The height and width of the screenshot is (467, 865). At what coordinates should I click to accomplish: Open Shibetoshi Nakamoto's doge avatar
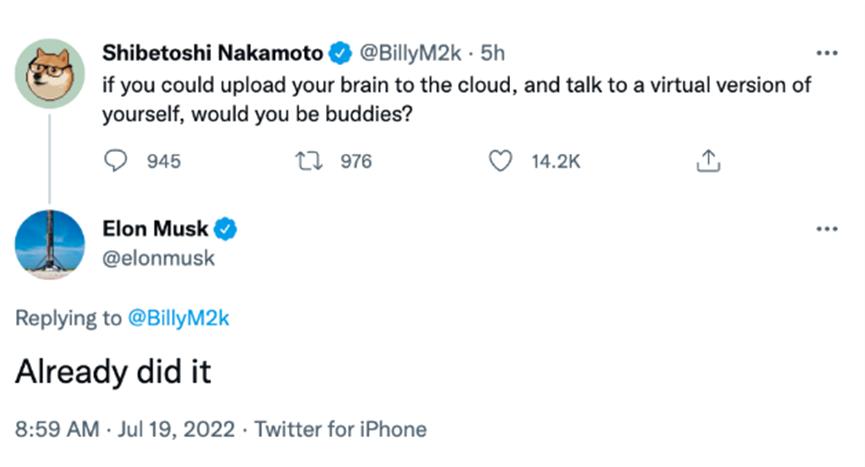pyautogui.click(x=50, y=73)
